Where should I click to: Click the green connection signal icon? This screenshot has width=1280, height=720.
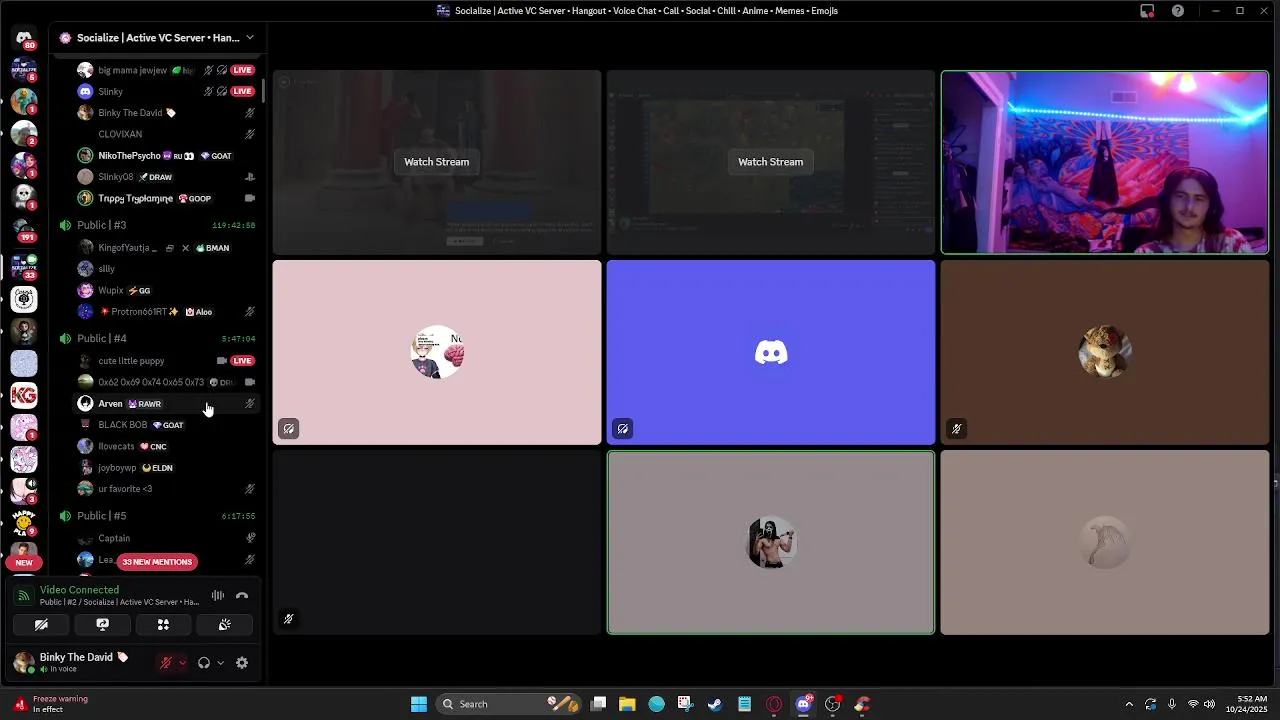point(24,596)
